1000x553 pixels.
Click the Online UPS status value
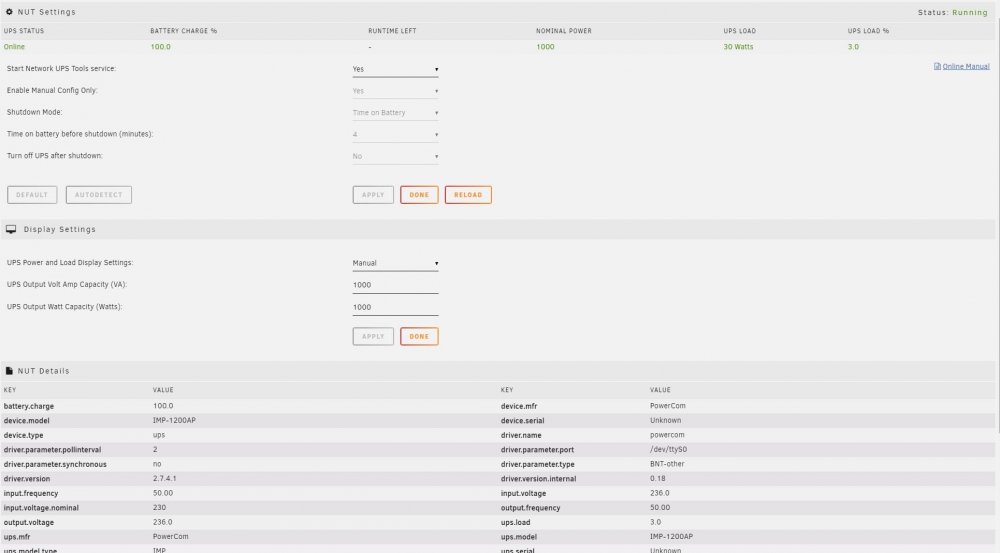pos(14,47)
